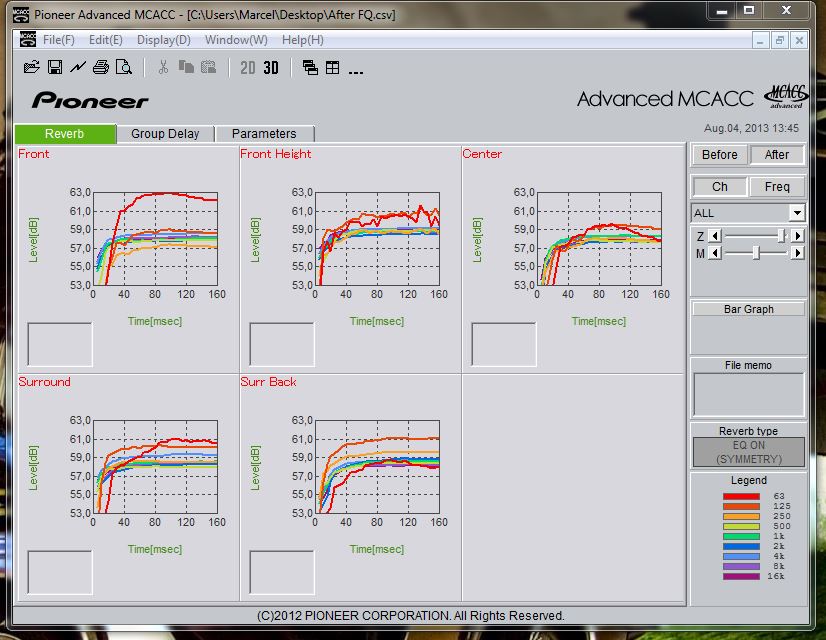This screenshot has width=826, height=640.
Task: Click the Z zoom slider handle
Action: click(781, 235)
